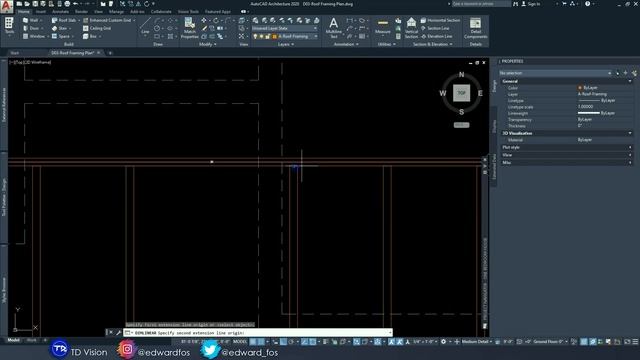Expand the Plot style section
Image resolution: width=640 pixels, height=360 pixels.
(x=630, y=147)
